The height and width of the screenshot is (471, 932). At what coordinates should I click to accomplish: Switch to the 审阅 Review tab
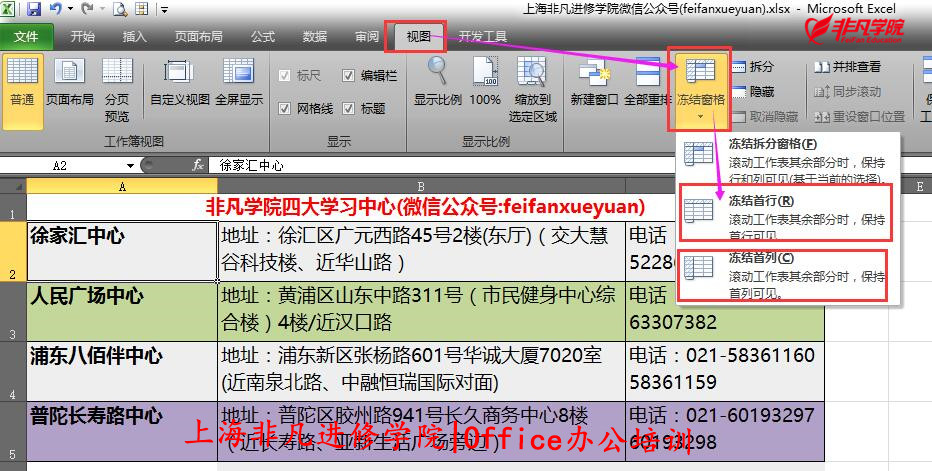pyautogui.click(x=367, y=37)
